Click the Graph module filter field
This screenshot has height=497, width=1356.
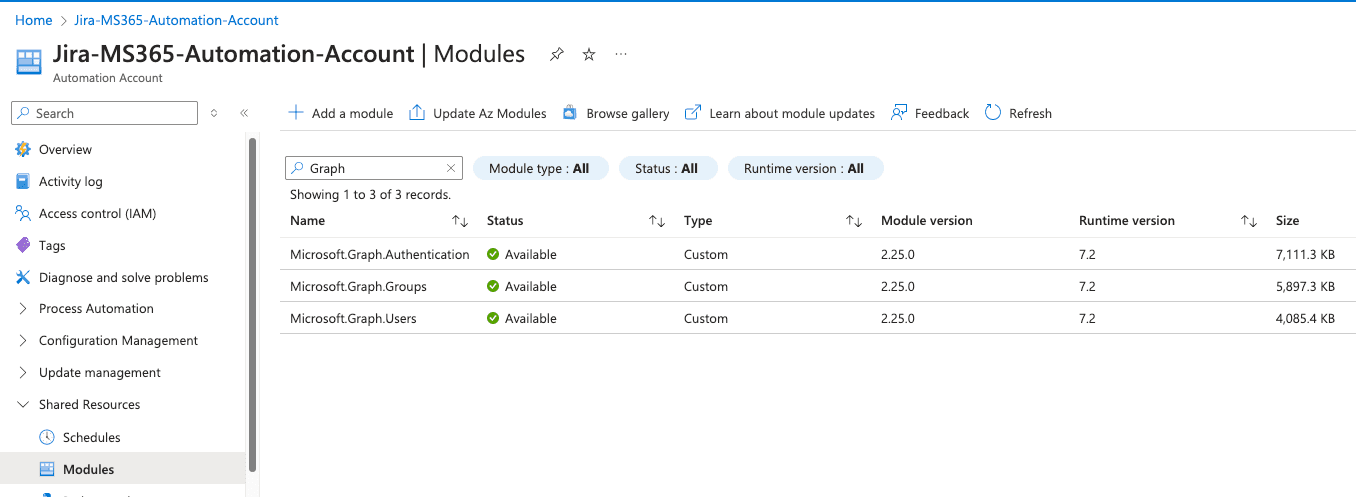click(x=374, y=168)
